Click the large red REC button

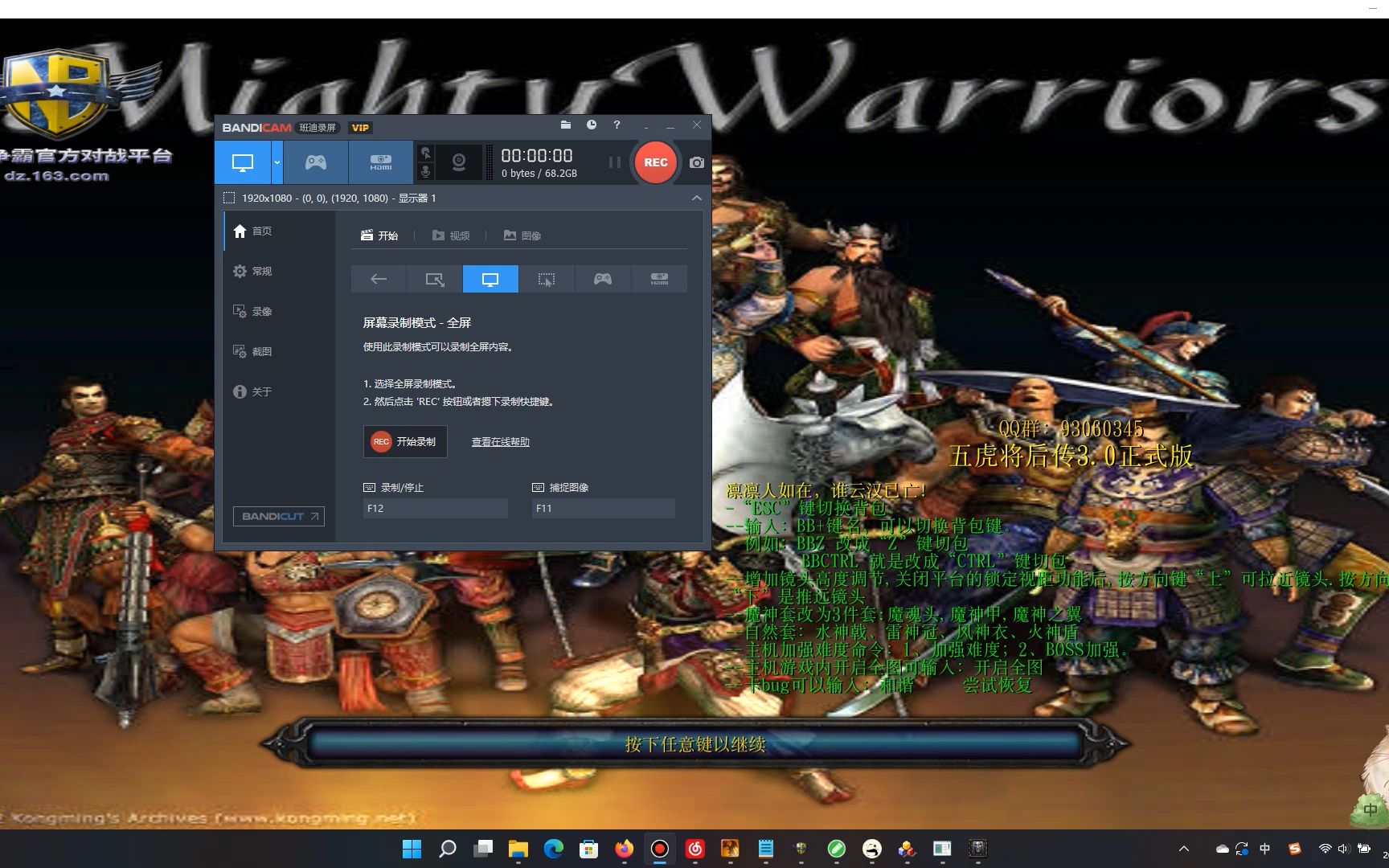tap(655, 162)
